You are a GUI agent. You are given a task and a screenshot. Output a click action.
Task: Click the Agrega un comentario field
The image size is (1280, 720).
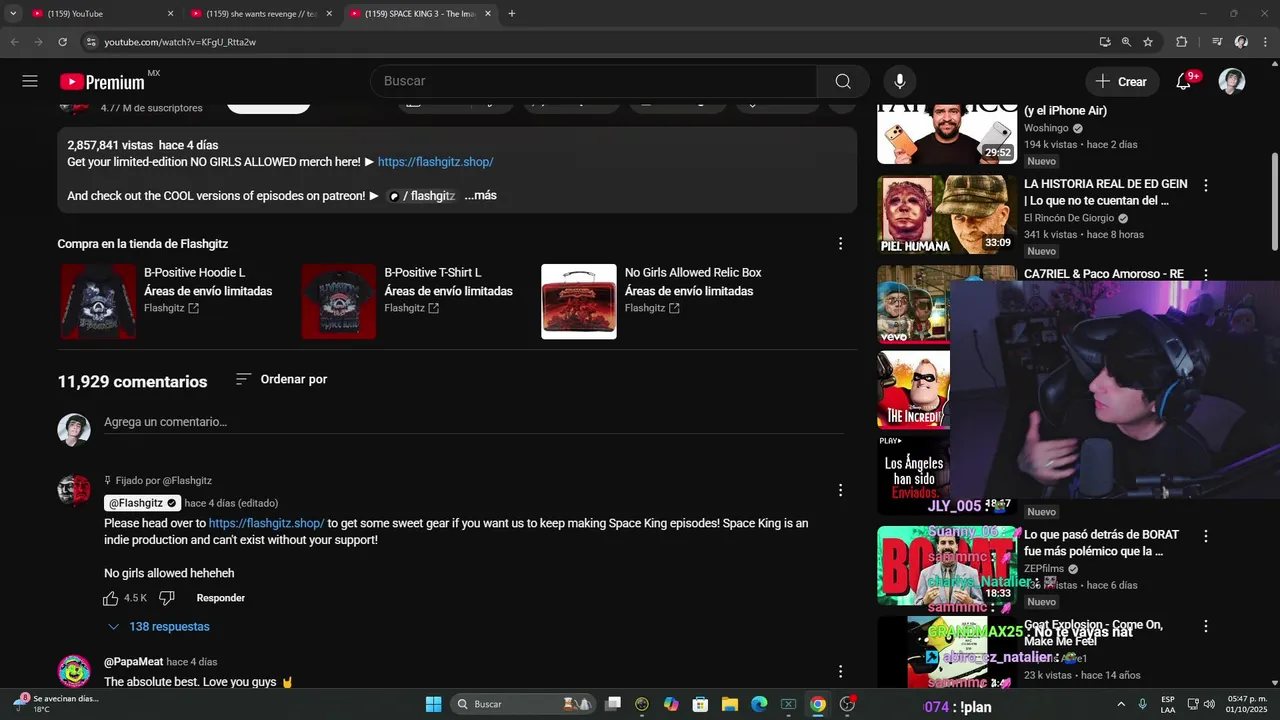point(474,423)
